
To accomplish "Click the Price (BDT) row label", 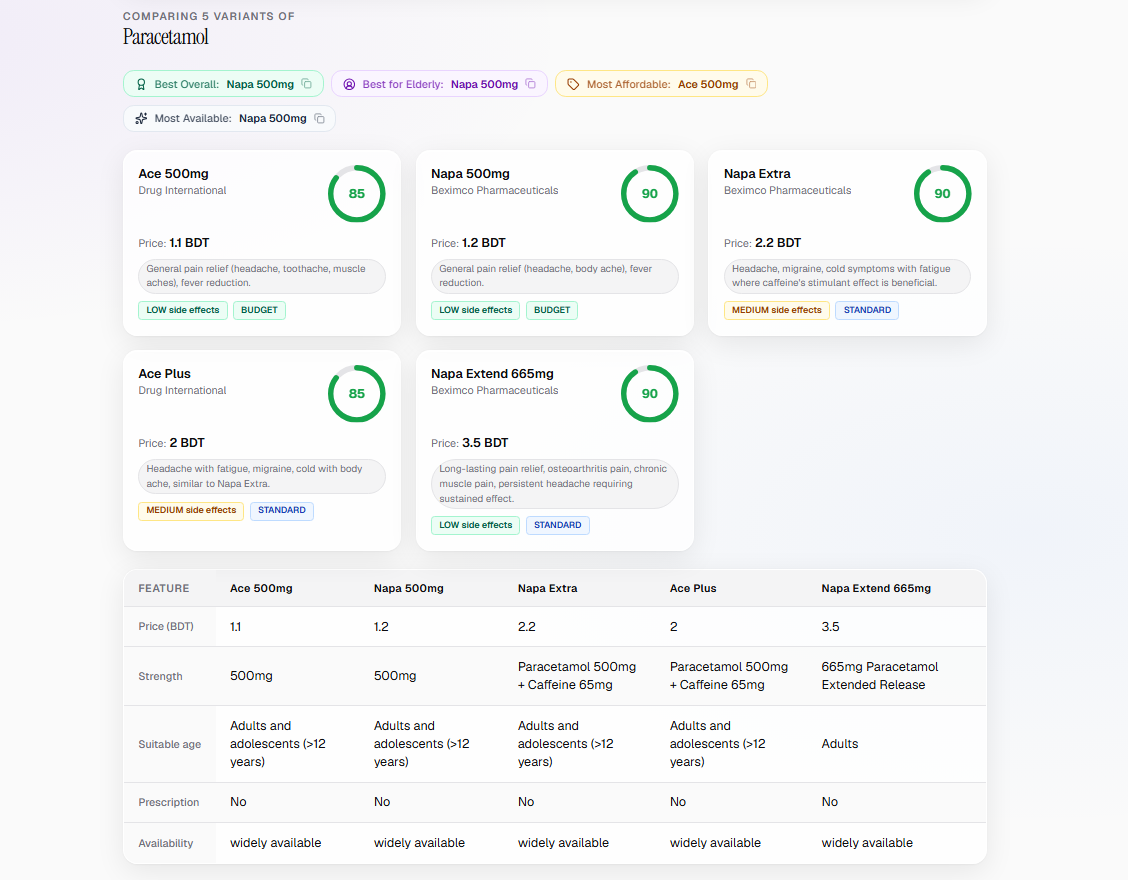I will coord(165,627).
